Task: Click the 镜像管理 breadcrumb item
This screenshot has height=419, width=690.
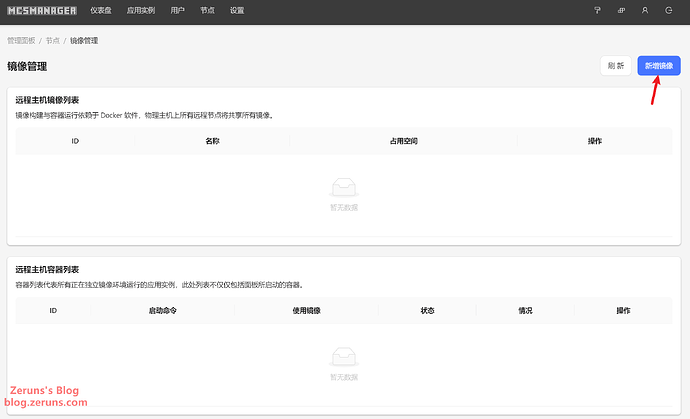Action: pos(84,40)
